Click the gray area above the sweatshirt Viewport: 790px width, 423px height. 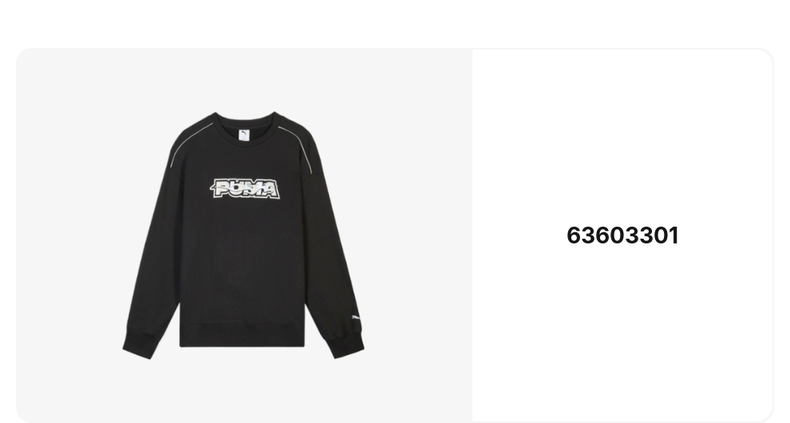click(244, 80)
